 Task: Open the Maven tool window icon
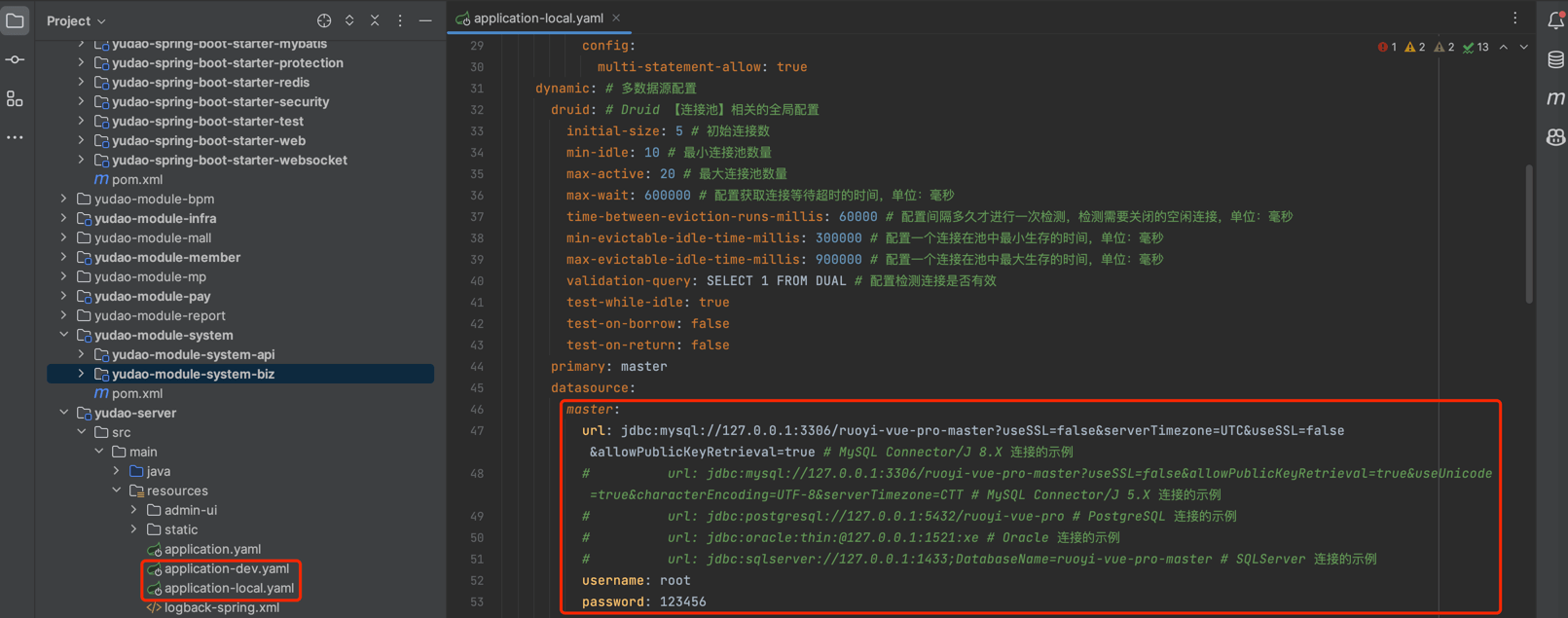click(x=1555, y=98)
